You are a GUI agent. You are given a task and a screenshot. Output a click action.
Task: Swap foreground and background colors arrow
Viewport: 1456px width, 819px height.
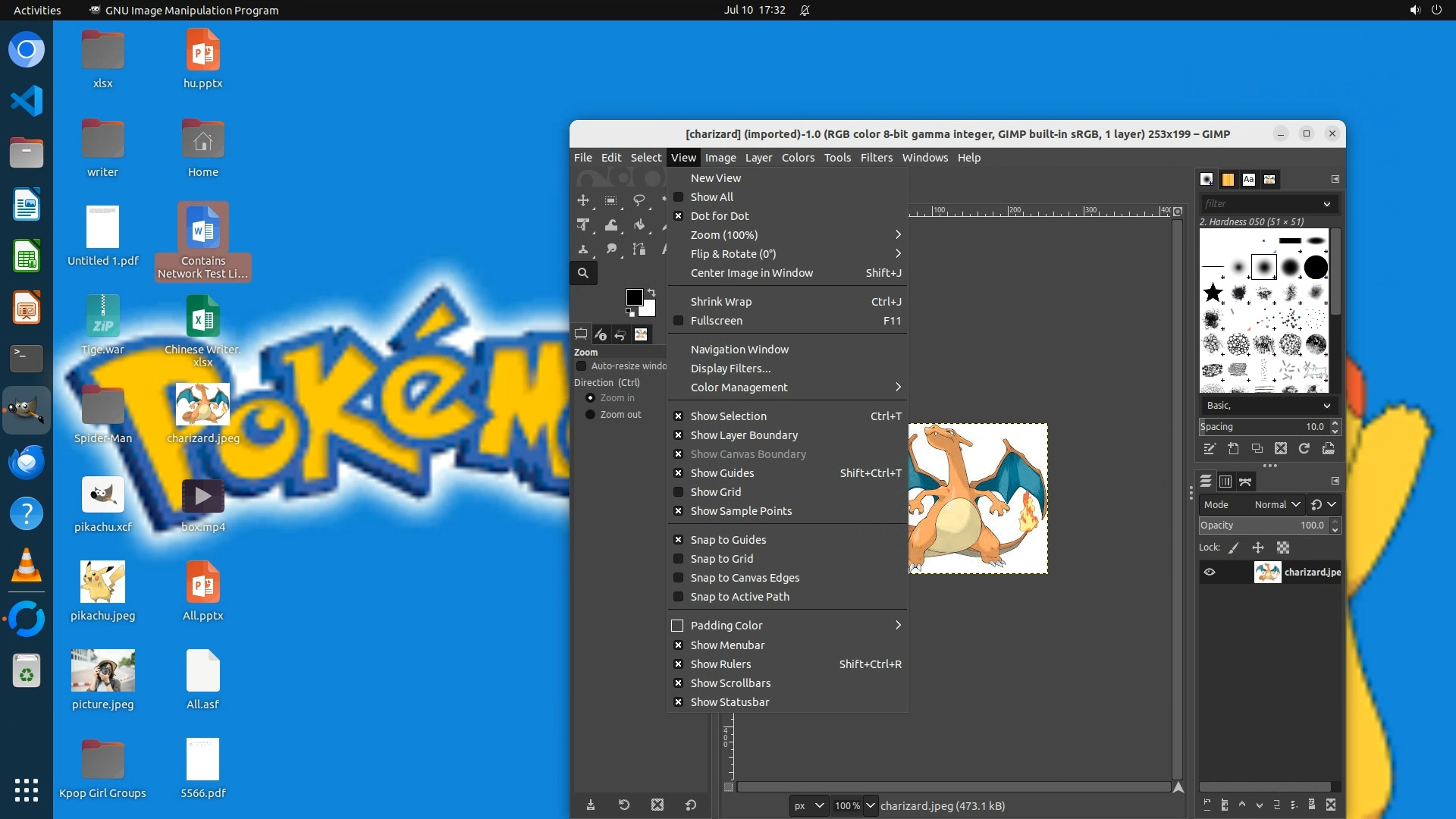tap(651, 293)
